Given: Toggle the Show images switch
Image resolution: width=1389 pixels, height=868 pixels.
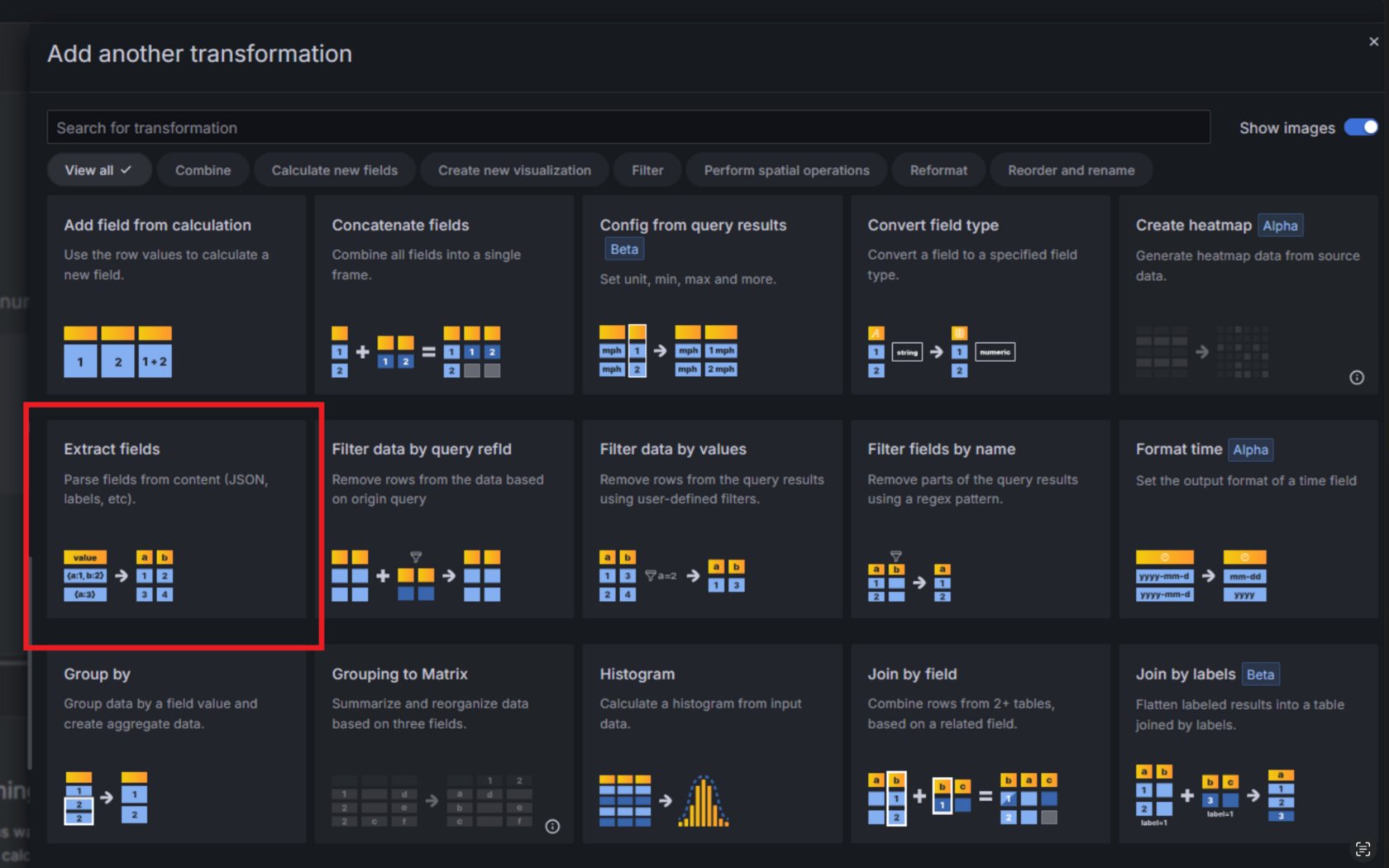Looking at the screenshot, I should coord(1360,127).
